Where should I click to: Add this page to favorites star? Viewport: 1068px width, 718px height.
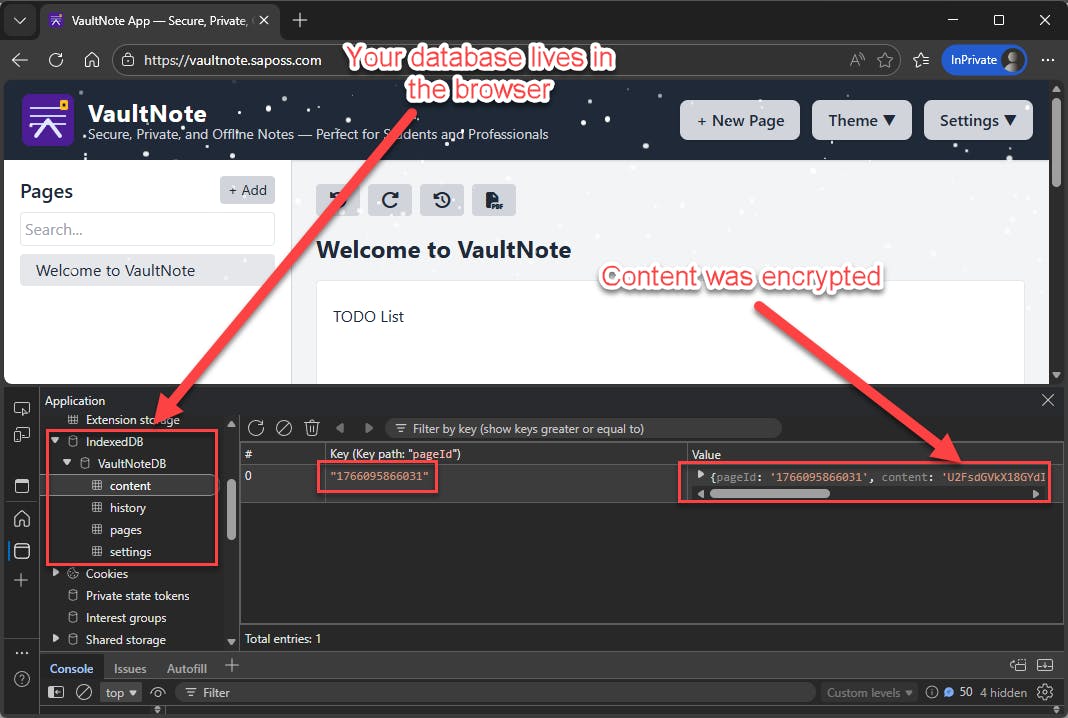coord(885,60)
